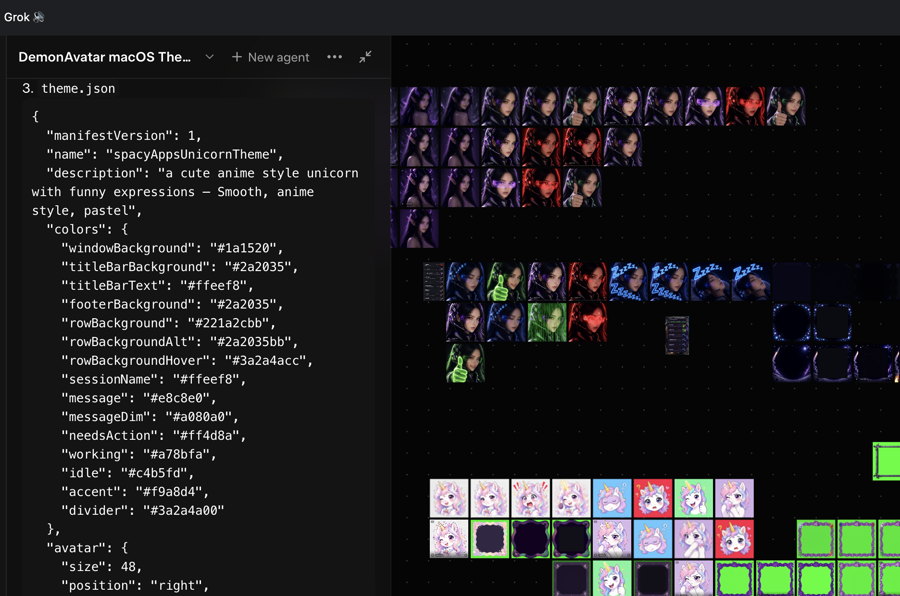The height and width of the screenshot is (596, 900).
Task: Click the "avatar": { line
Action: coord(87,548)
